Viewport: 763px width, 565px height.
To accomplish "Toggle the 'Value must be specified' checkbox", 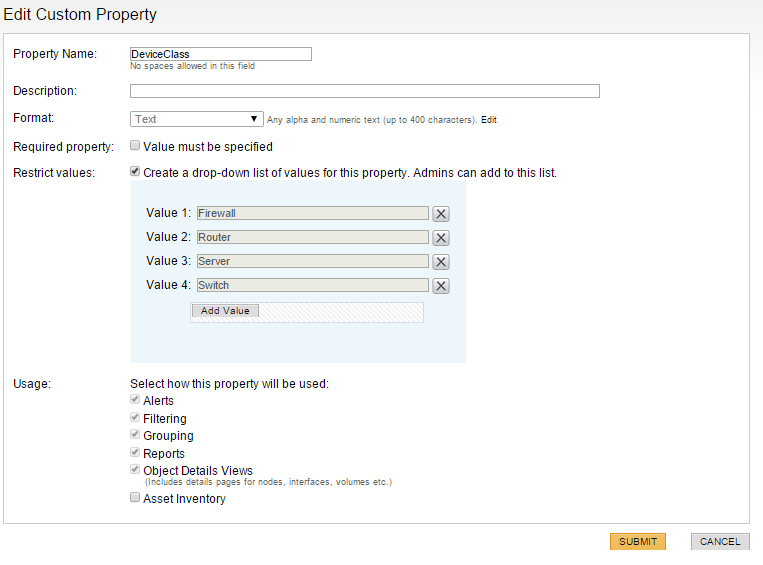I will [x=135, y=146].
